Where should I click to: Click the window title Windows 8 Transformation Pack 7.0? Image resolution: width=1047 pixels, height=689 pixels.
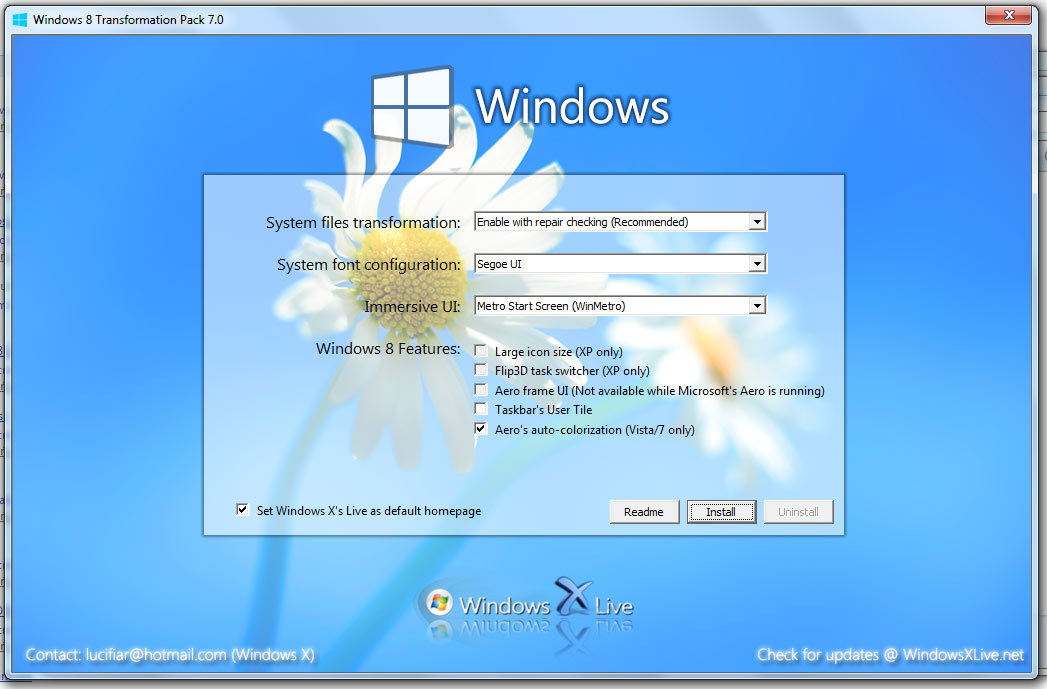pos(128,20)
